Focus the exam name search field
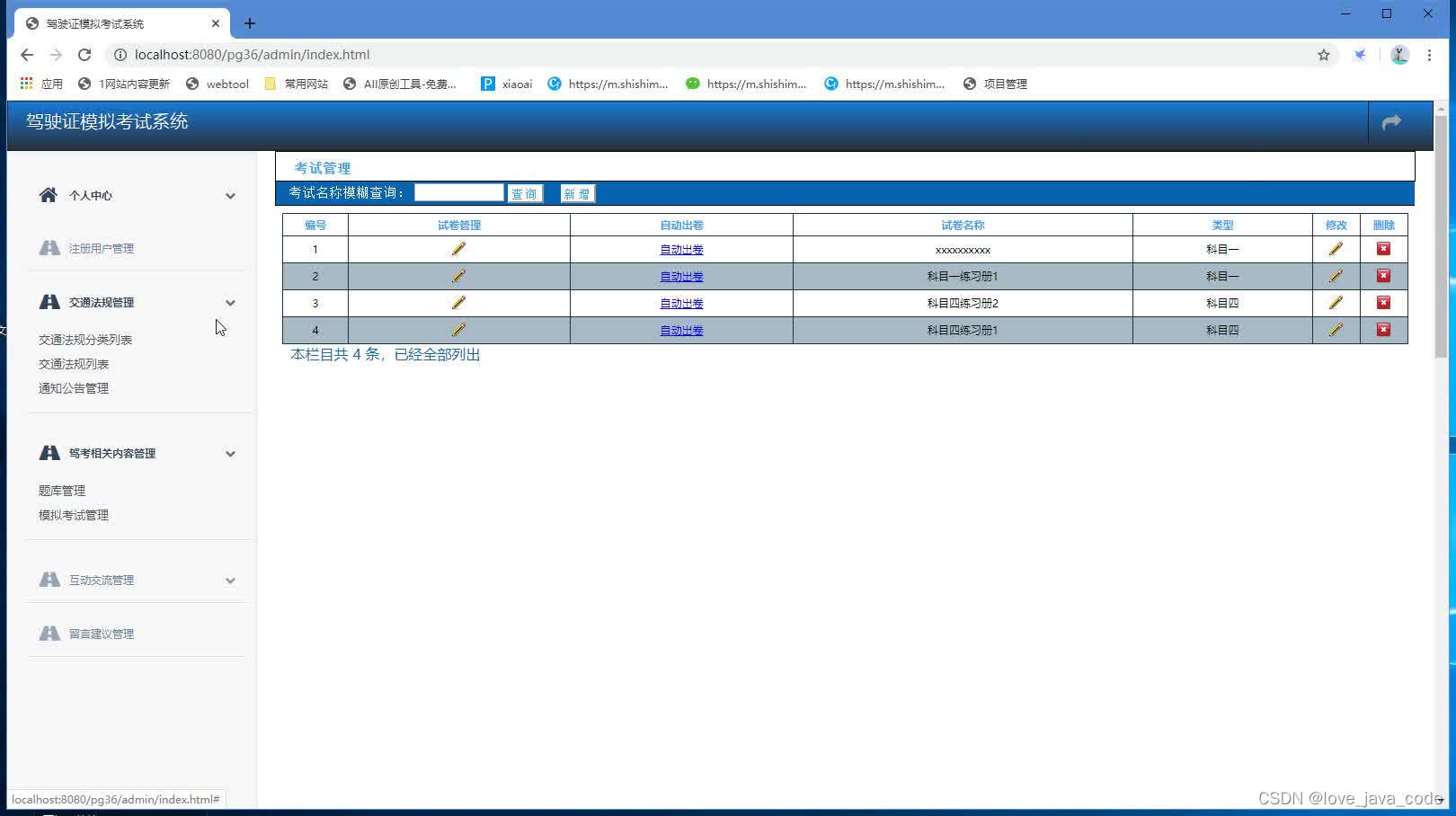 (x=458, y=192)
